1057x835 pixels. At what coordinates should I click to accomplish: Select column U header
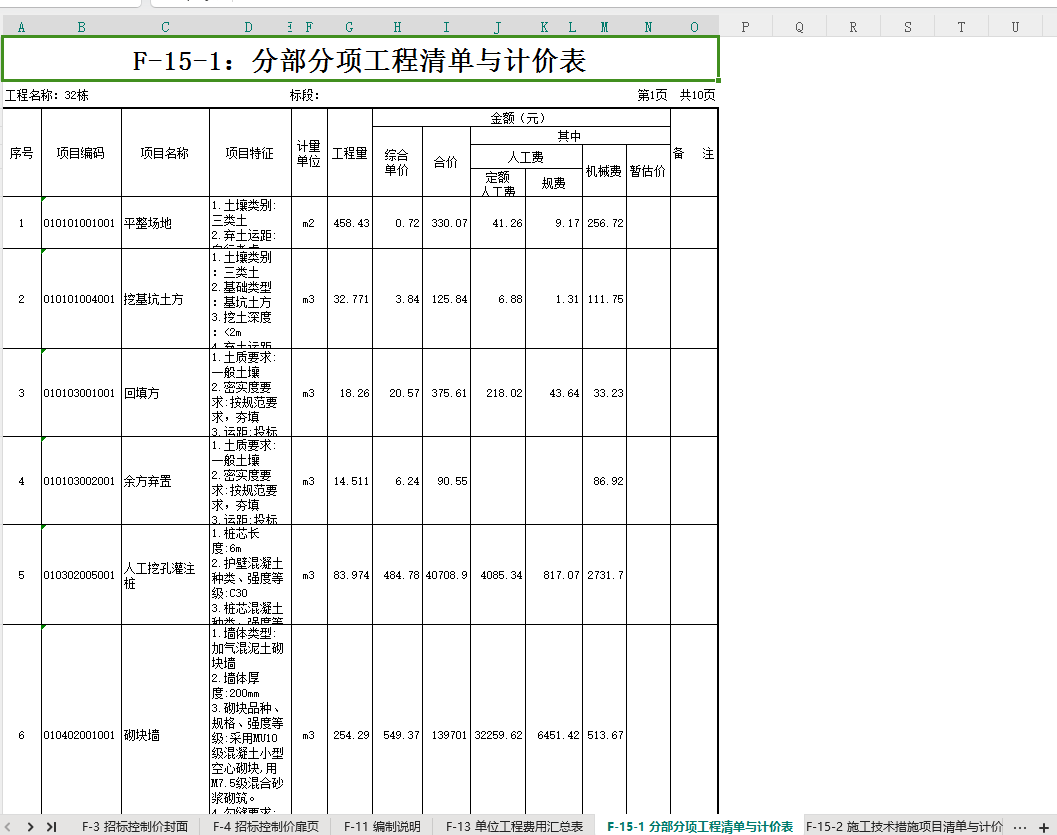tap(1015, 27)
